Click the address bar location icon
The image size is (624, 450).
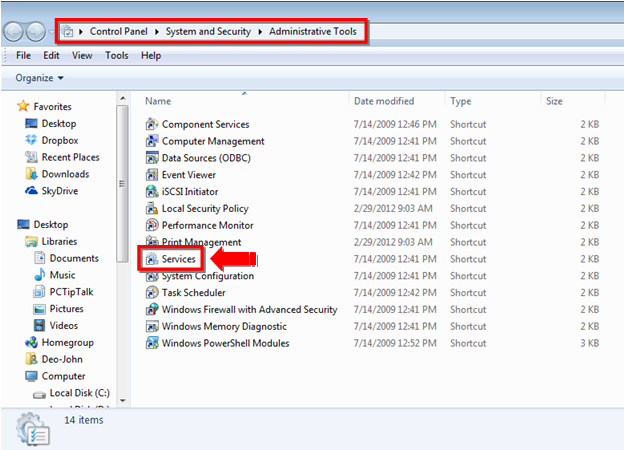pyautogui.click(x=68, y=31)
